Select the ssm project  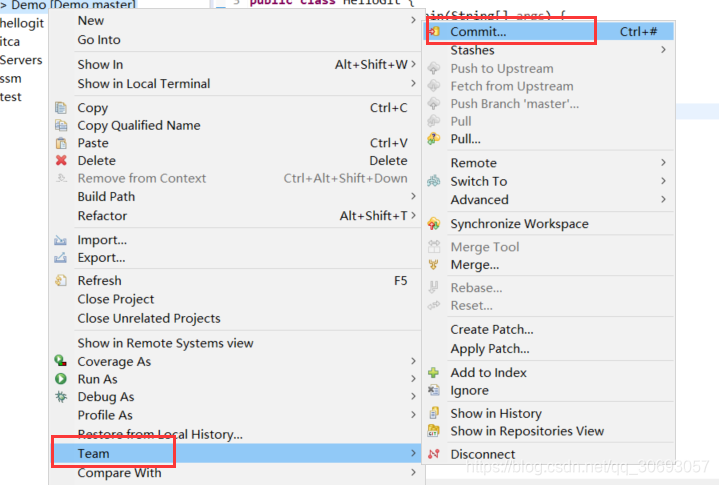pos(11,79)
